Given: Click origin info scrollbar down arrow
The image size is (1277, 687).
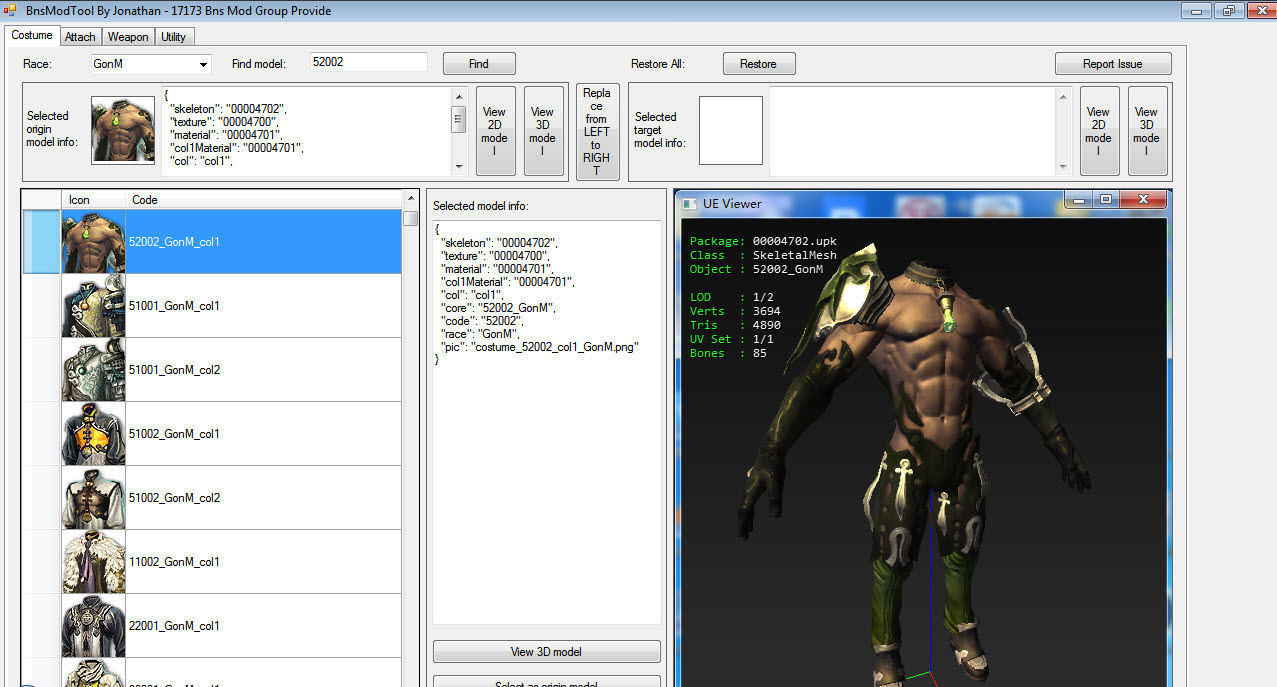Looking at the screenshot, I should 459,167.
